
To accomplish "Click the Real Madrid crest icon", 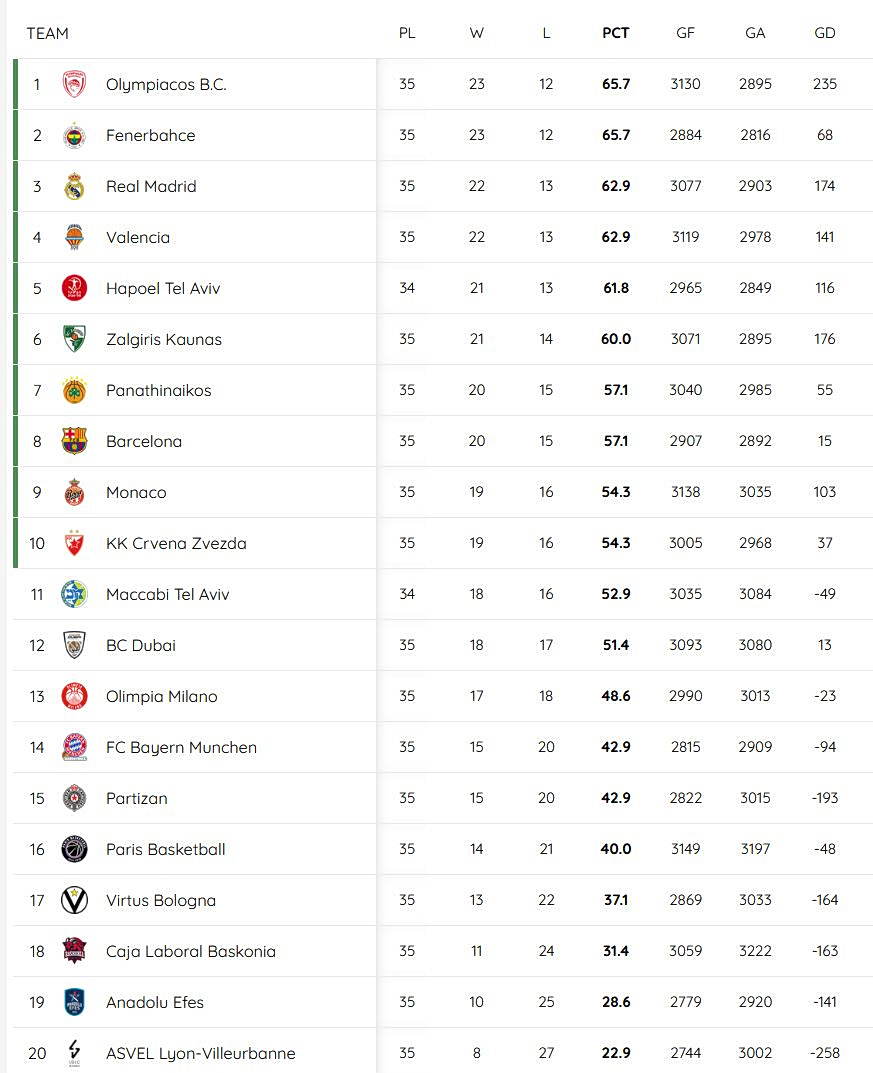I will 74,187.
